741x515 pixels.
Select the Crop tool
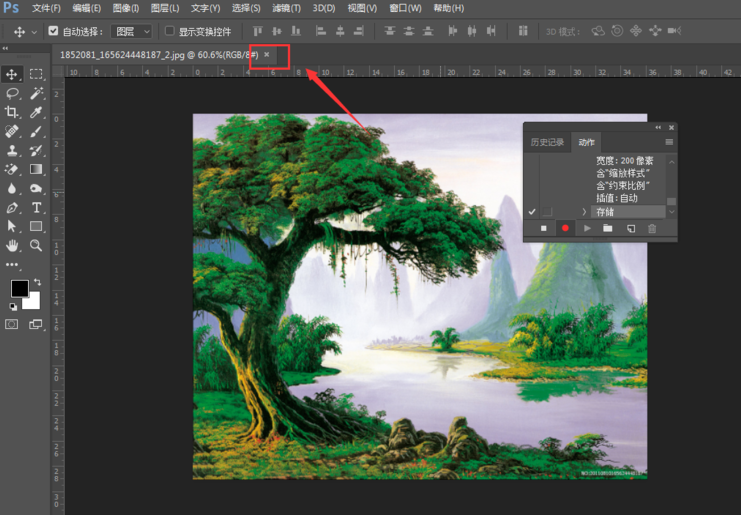12,112
